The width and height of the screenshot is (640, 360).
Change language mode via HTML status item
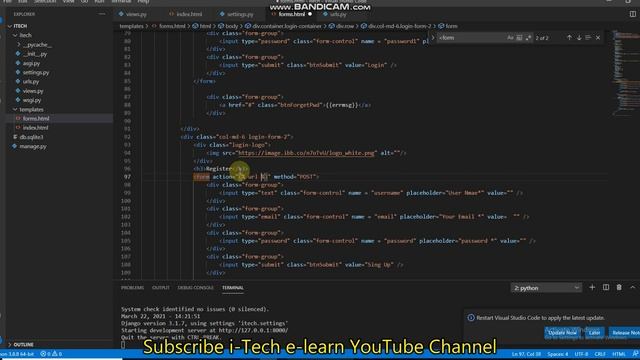click(x=619, y=354)
